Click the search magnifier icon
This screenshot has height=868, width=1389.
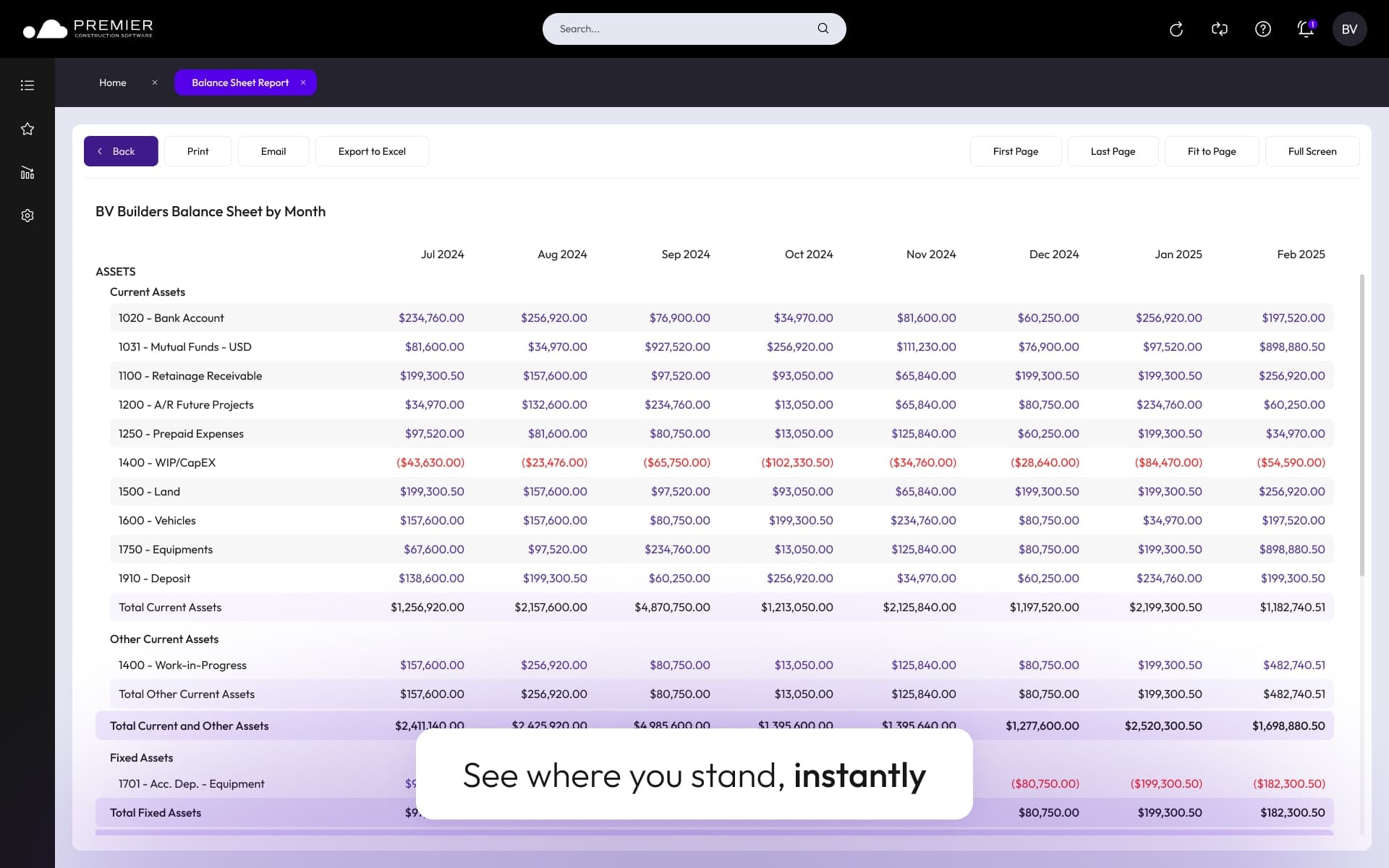(x=823, y=28)
